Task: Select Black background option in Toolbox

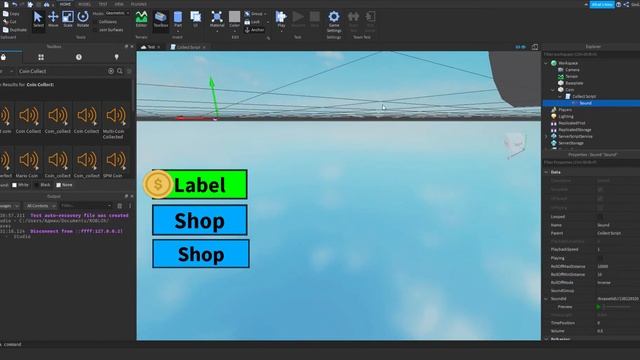Action: pyautogui.click(x=42, y=185)
